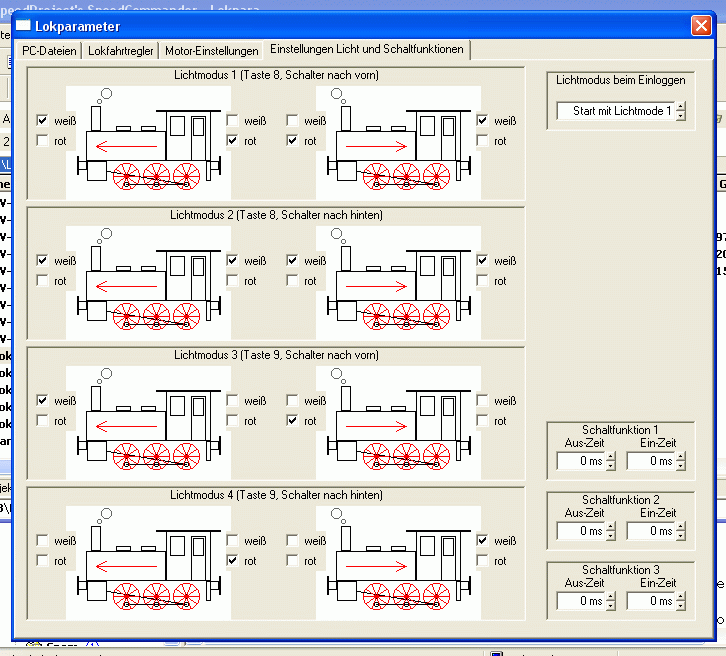This screenshot has height=656, width=726.
Task: Decrease Lichtmodus beim Einloggen spinner value
Action: click(x=681, y=116)
